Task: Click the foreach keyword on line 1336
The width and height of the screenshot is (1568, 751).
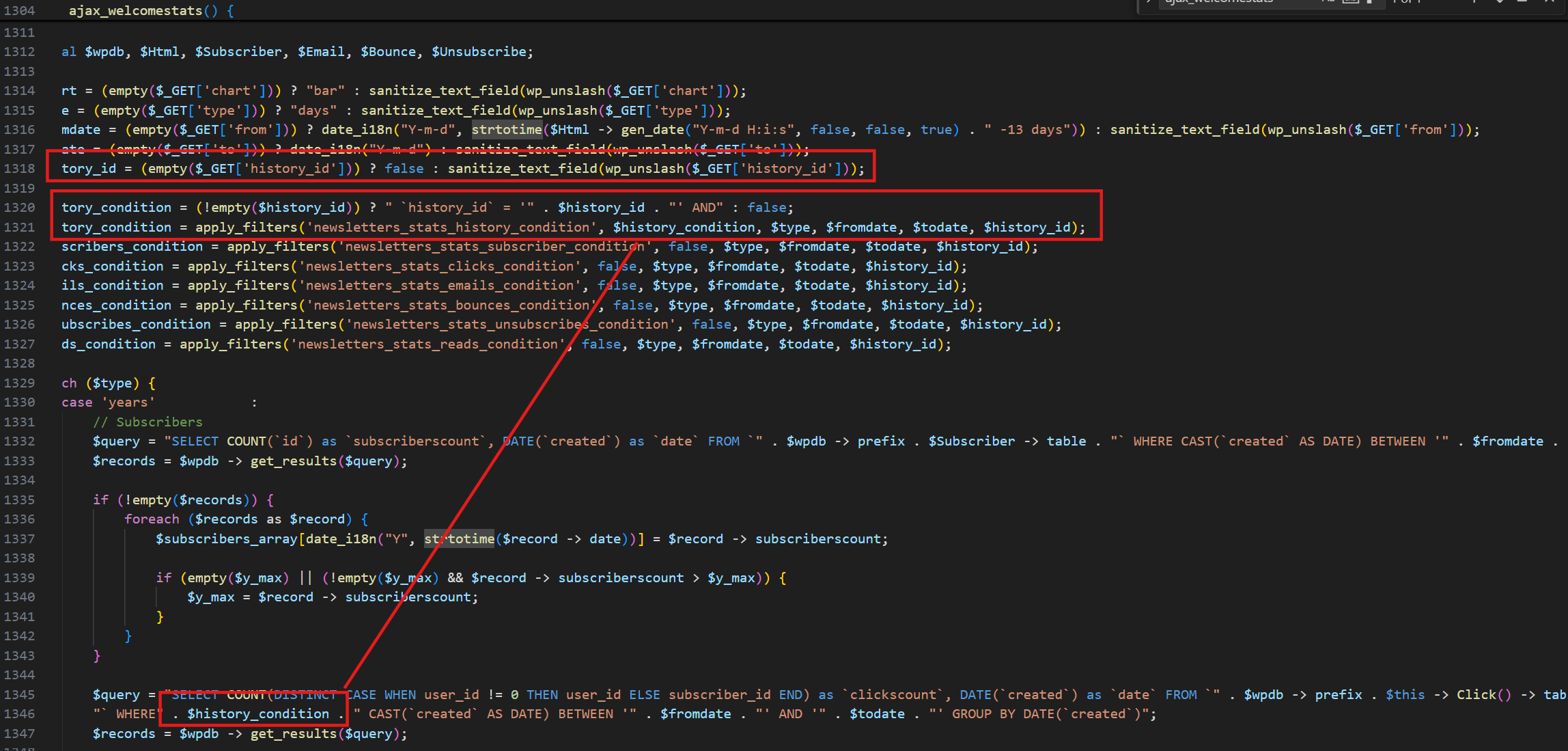Action: [x=152, y=519]
